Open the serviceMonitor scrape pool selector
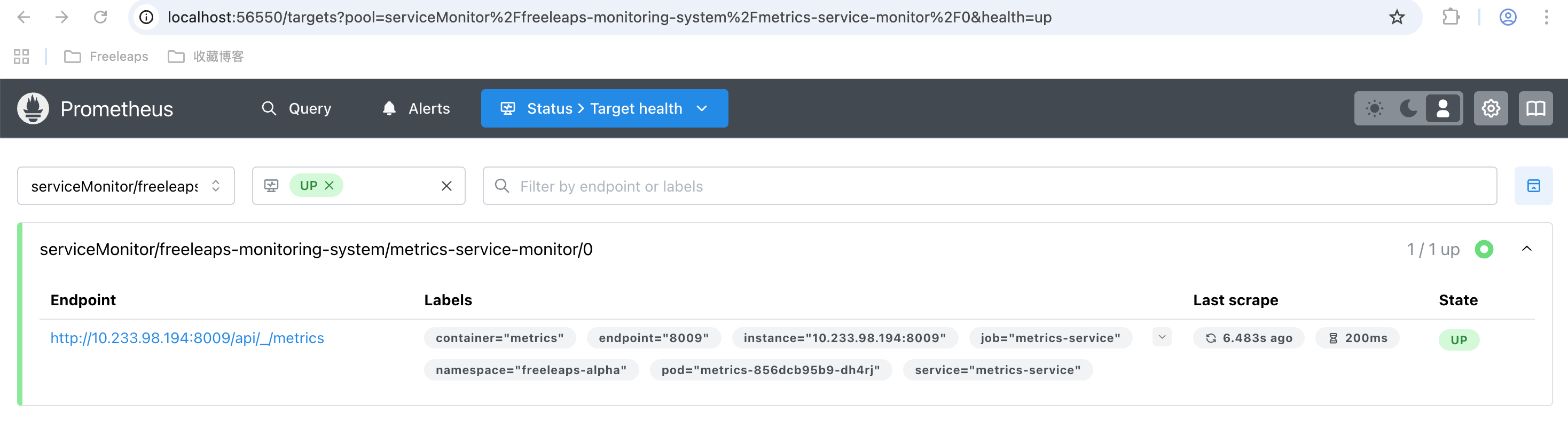This screenshot has width=1568, height=428. [126, 186]
